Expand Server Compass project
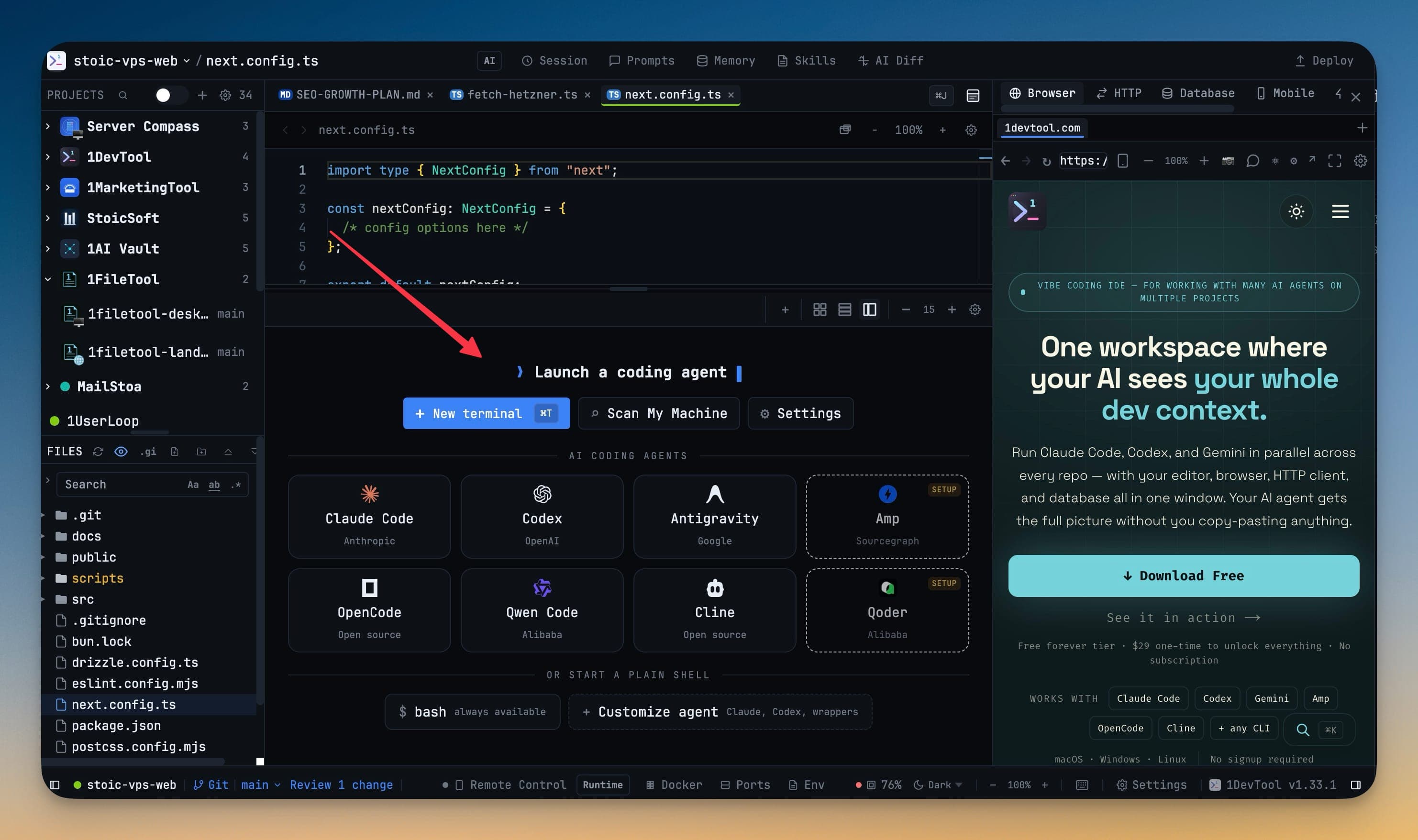Screen dimensions: 1418x840 point(48,126)
